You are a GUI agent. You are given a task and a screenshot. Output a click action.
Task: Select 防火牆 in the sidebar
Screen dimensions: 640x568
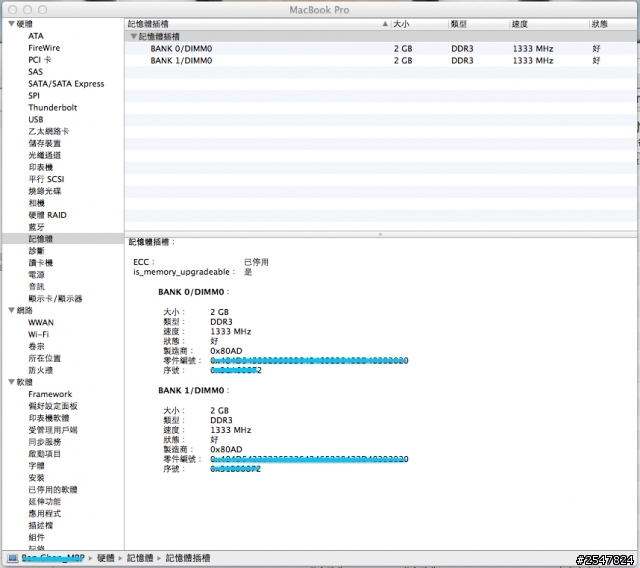click(40, 370)
